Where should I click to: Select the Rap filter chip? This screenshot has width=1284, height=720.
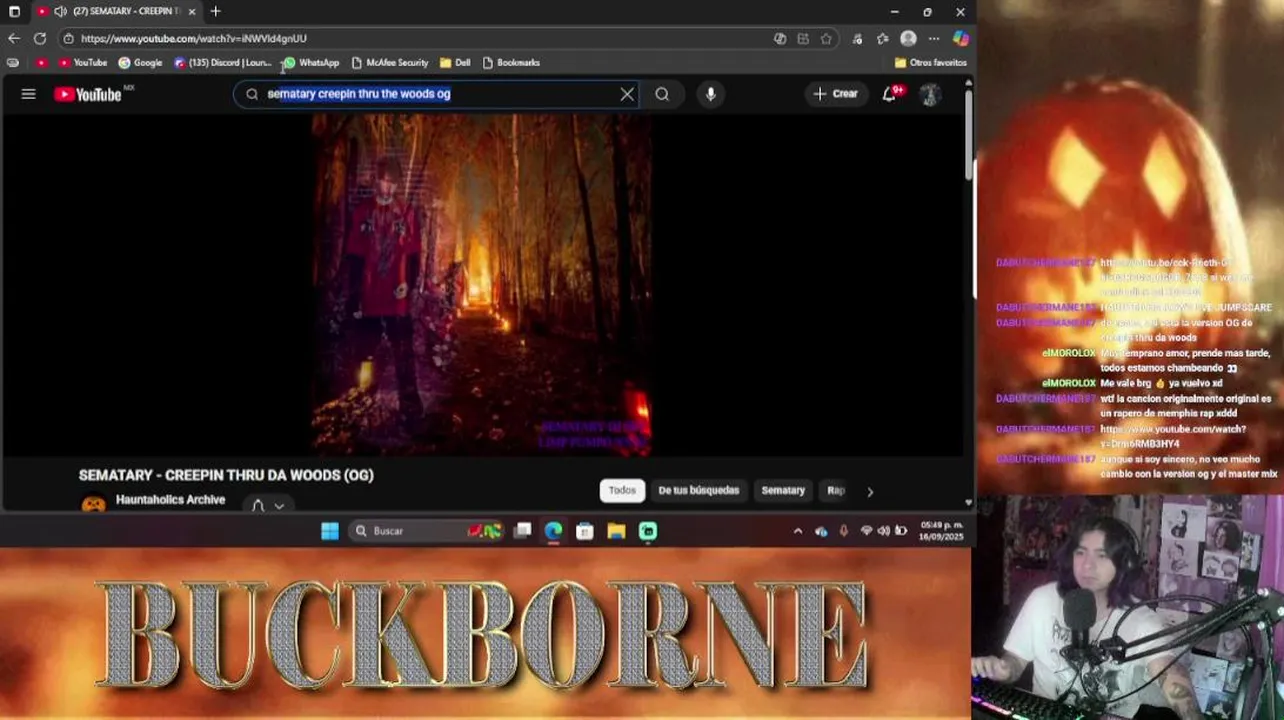click(836, 490)
